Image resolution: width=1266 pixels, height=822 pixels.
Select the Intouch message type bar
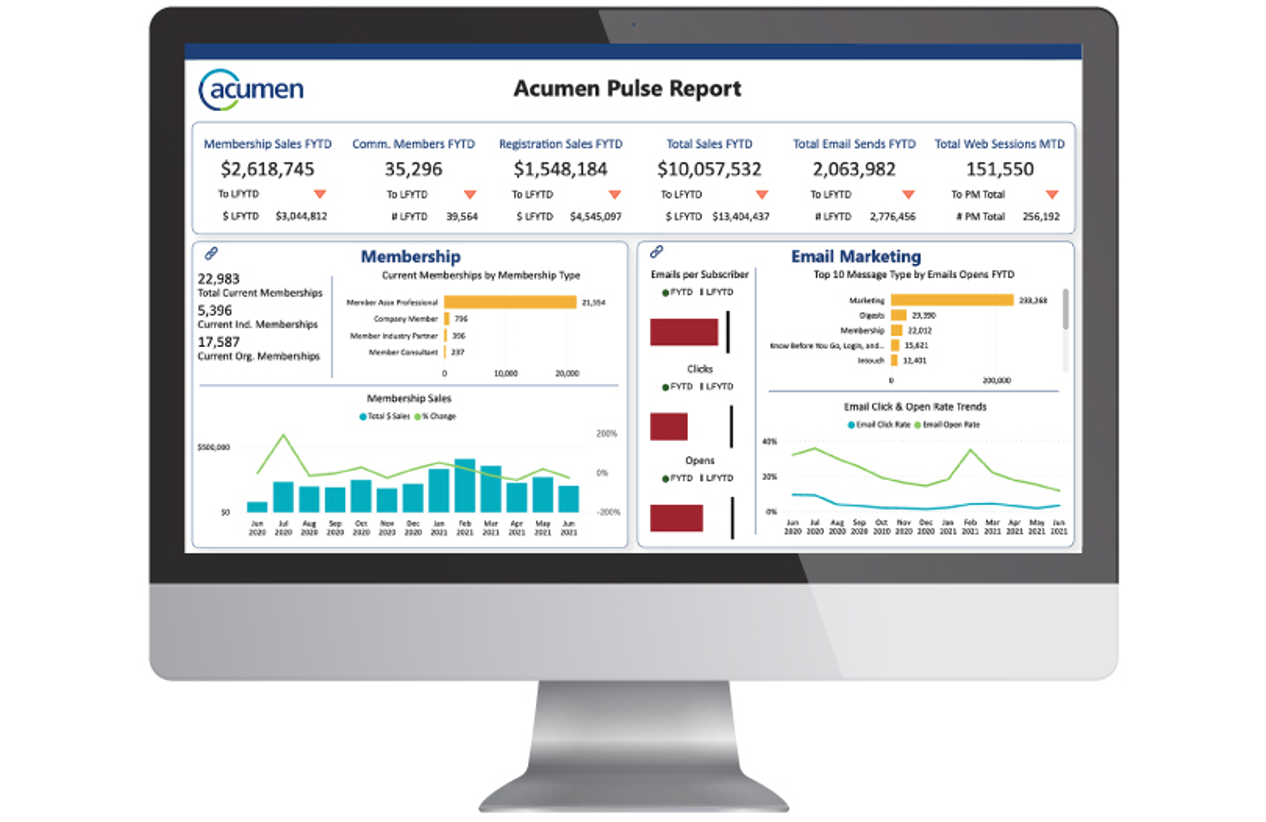(895, 360)
